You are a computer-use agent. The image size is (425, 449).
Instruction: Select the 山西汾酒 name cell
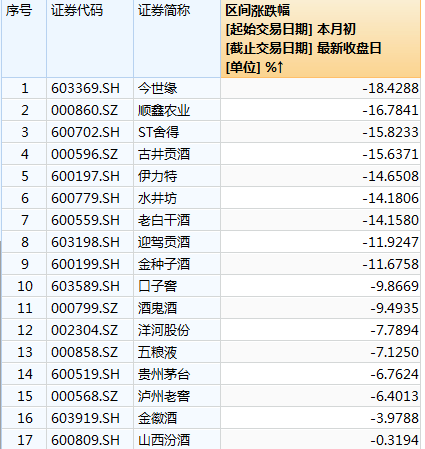click(177, 440)
